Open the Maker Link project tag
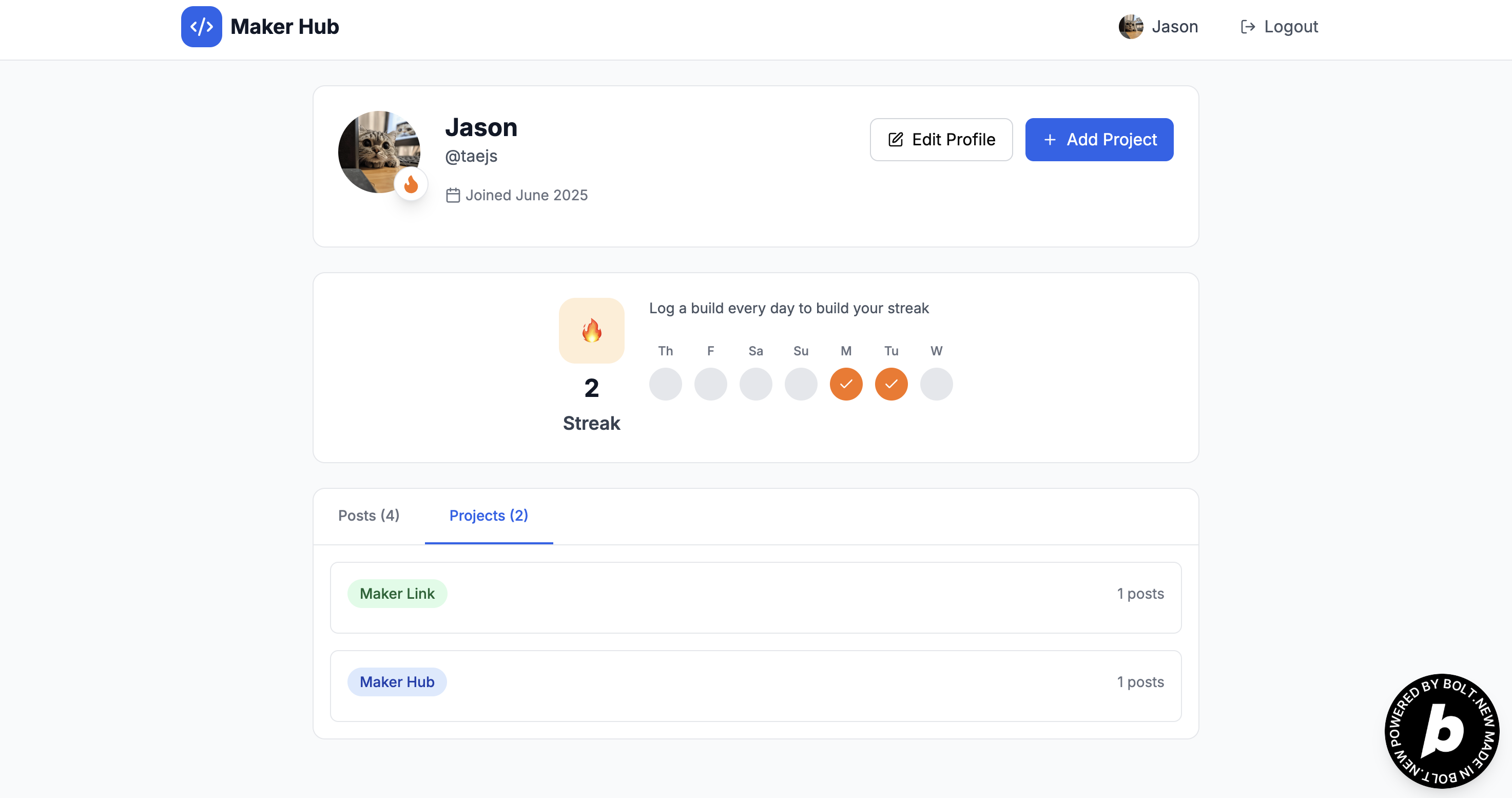The width and height of the screenshot is (1512, 798). point(397,594)
